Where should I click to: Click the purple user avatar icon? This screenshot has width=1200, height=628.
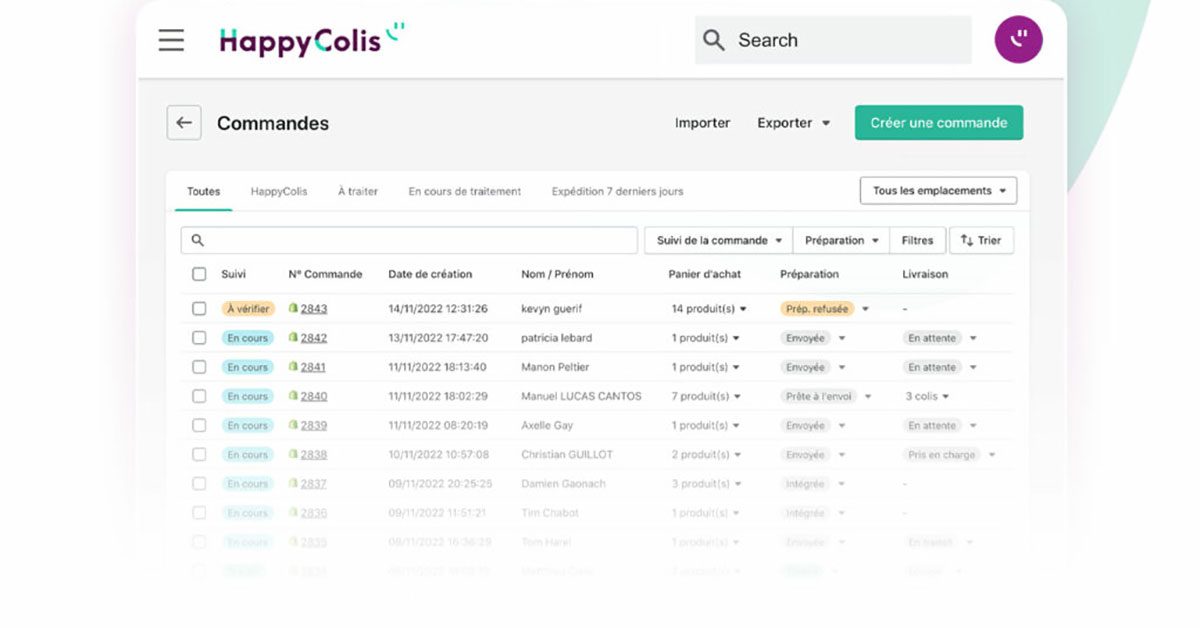pos(1018,40)
